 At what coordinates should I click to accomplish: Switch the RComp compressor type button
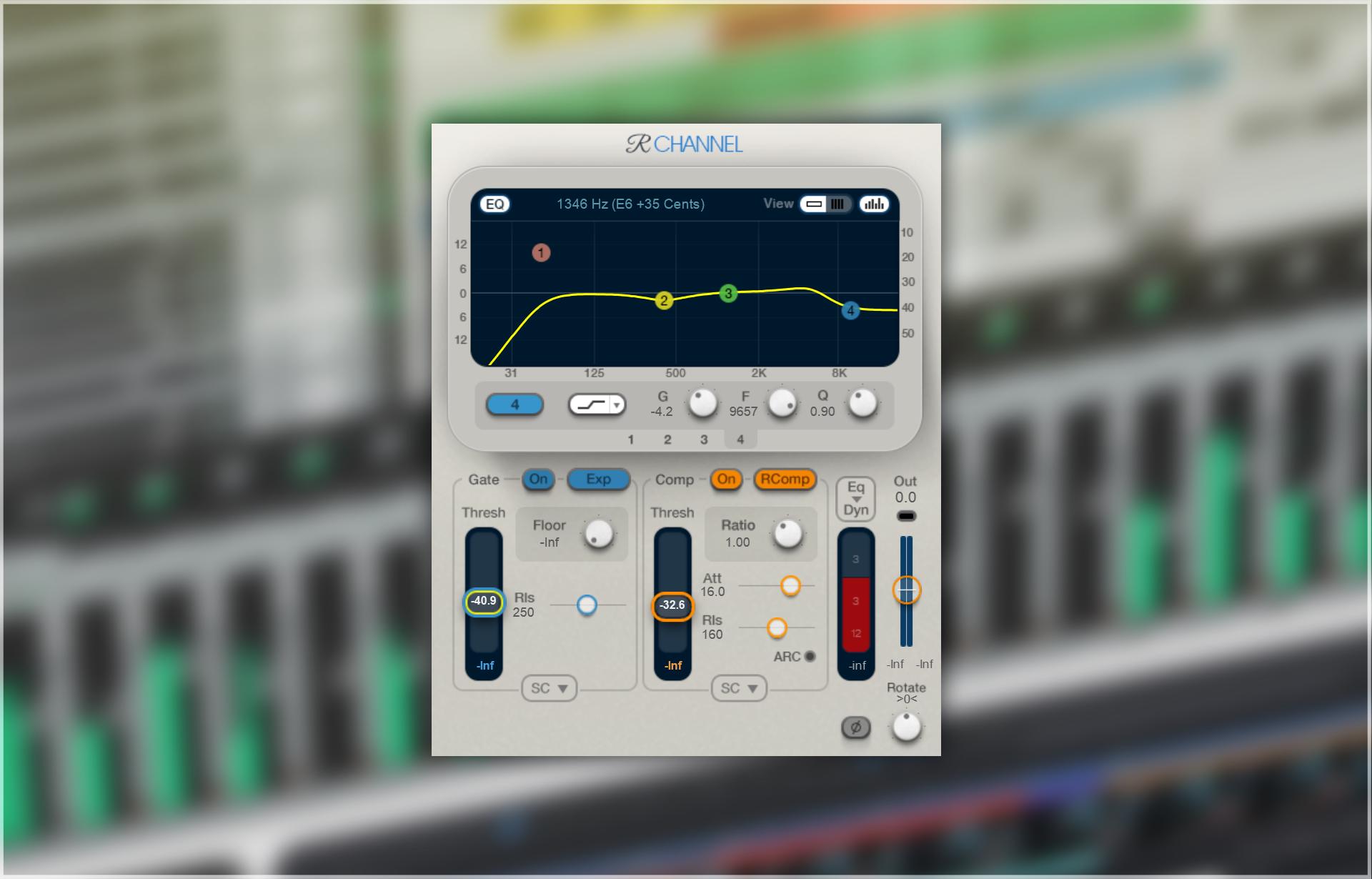click(x=785, y=479)
